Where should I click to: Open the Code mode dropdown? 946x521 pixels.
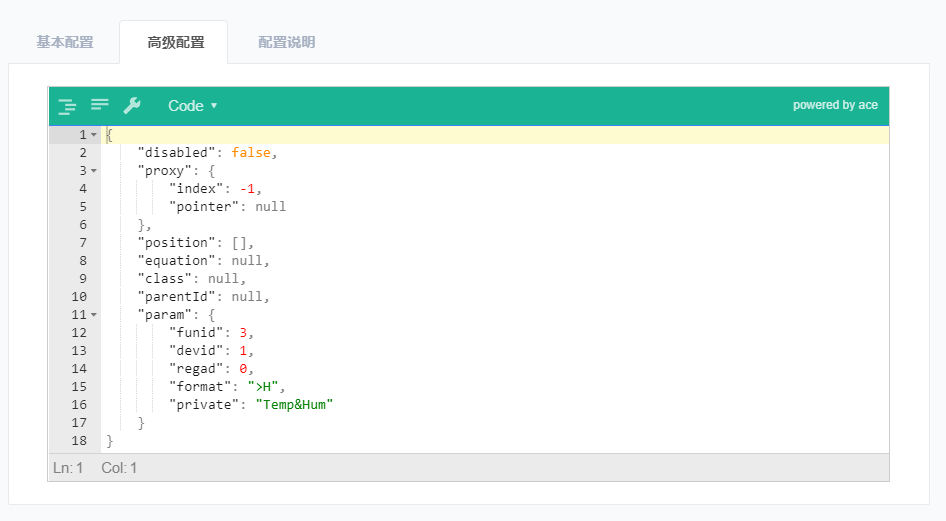tap(192, 106)
